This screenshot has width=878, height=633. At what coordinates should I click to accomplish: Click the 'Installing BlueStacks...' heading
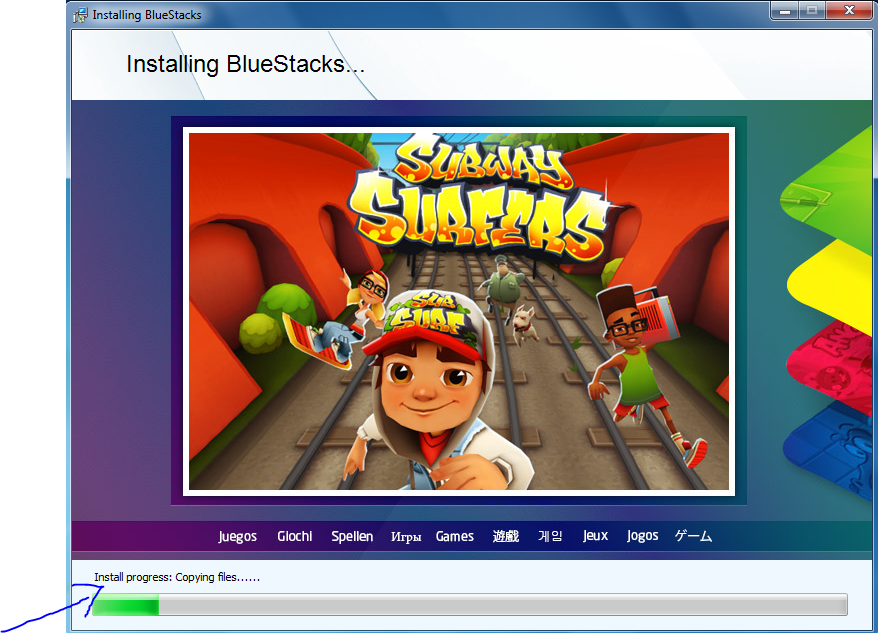point(245,64)
